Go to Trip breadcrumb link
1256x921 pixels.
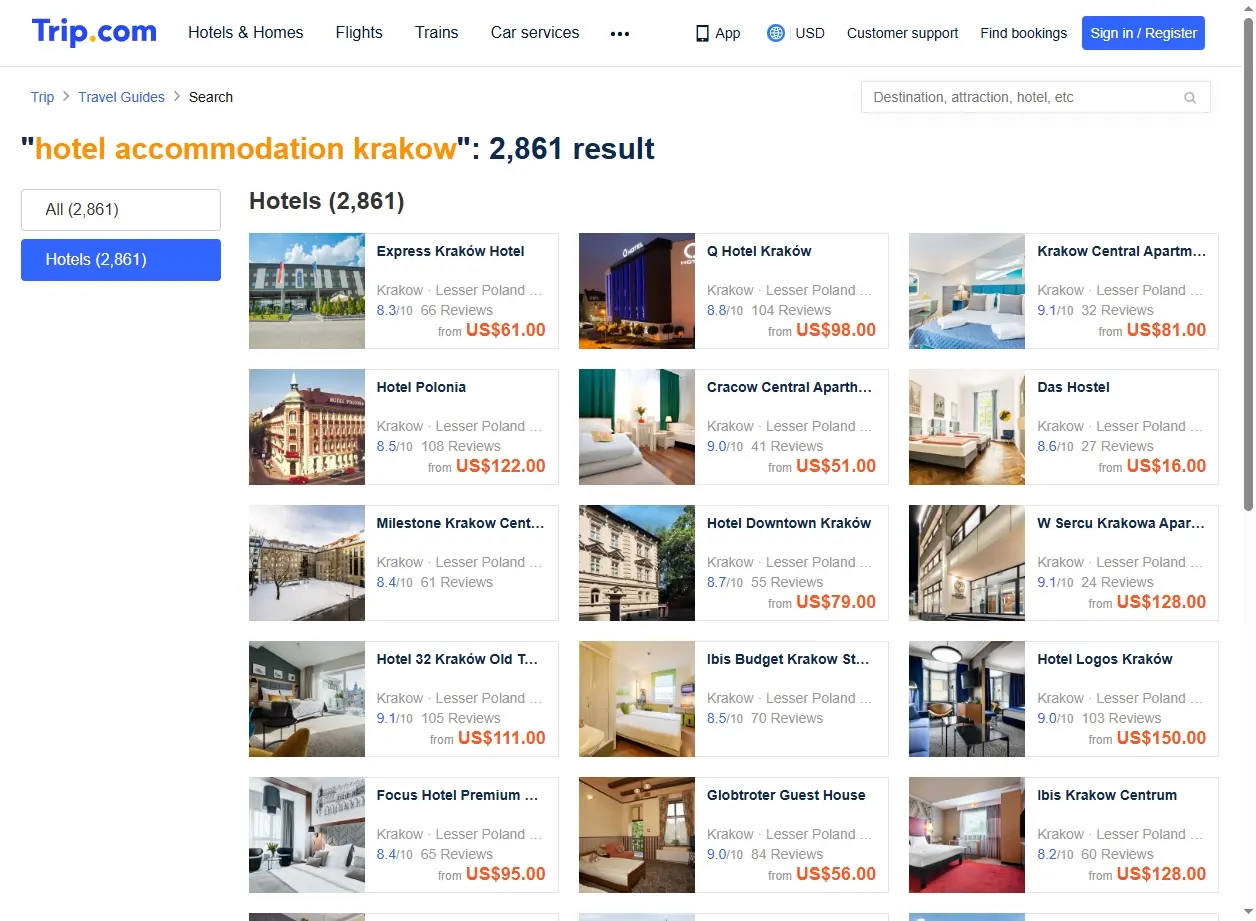click(42, 97)
